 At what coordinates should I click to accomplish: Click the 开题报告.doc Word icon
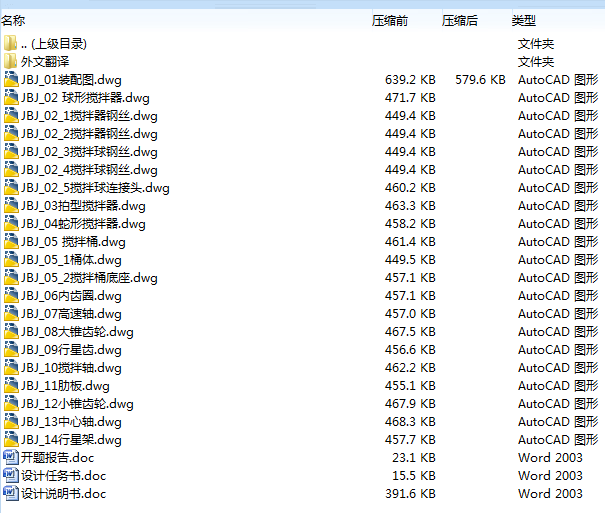[11, 457]
